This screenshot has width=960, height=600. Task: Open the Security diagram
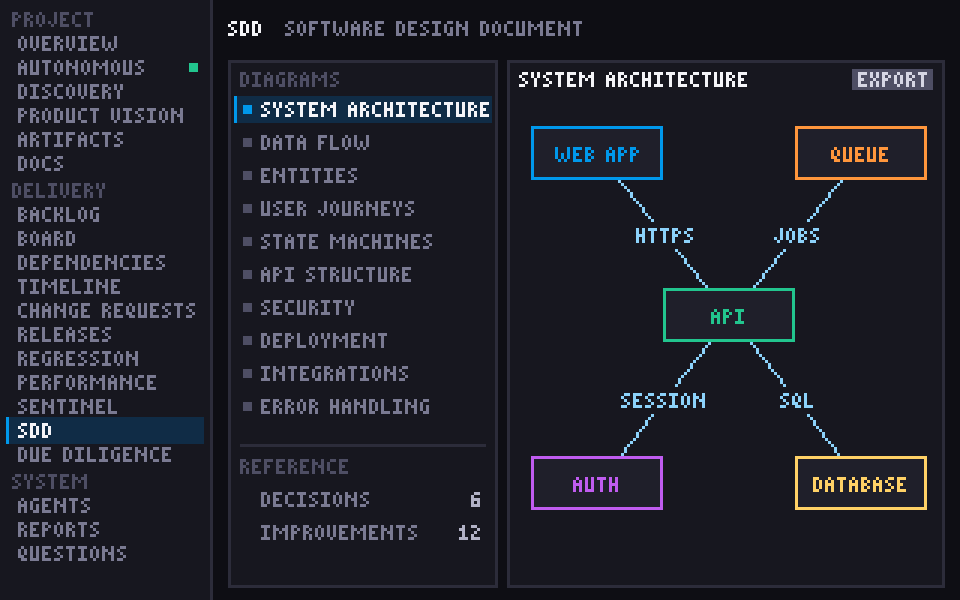point(307,307)
